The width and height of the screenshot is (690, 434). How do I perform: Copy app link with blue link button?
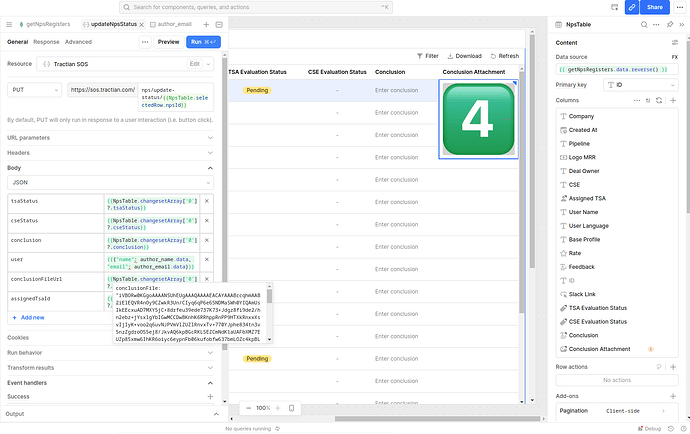[631, 7]
